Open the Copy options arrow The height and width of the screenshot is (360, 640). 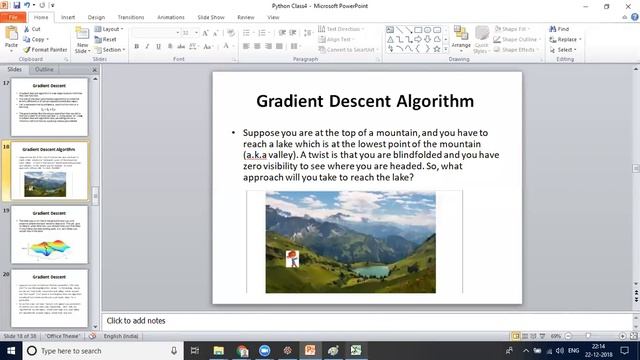47,40
